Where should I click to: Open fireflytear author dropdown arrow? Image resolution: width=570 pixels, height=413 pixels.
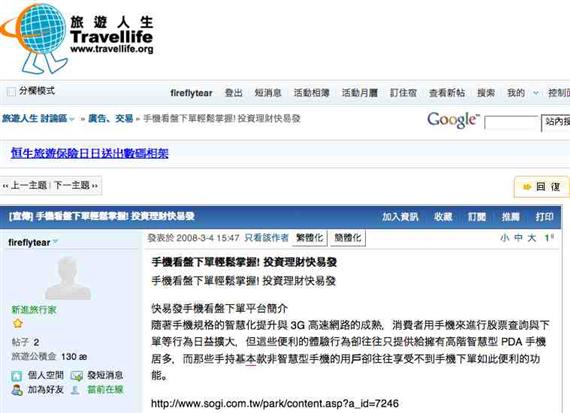point(55,242)
